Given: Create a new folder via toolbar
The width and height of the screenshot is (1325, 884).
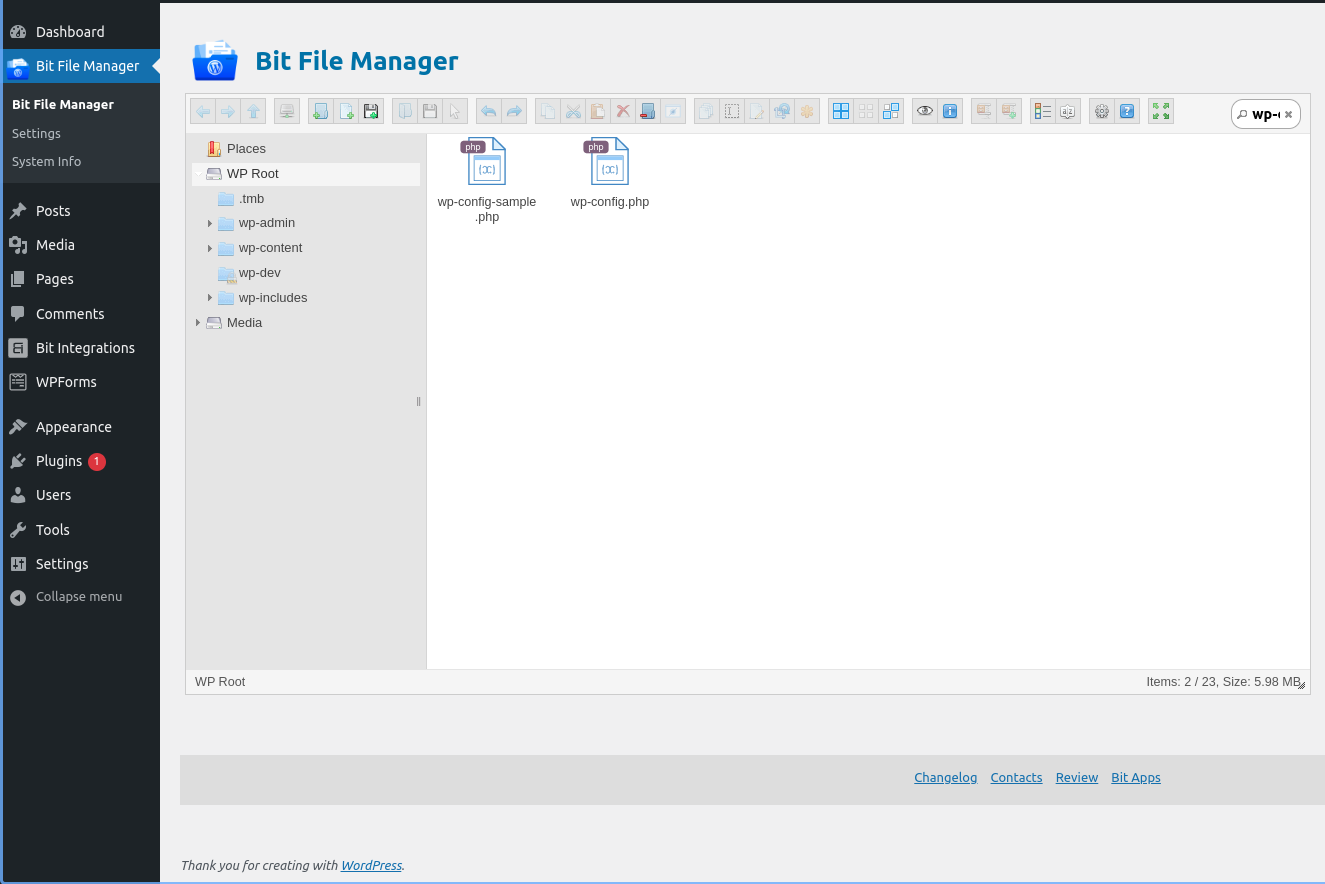Looking at the screenshot, I should 321,111.
